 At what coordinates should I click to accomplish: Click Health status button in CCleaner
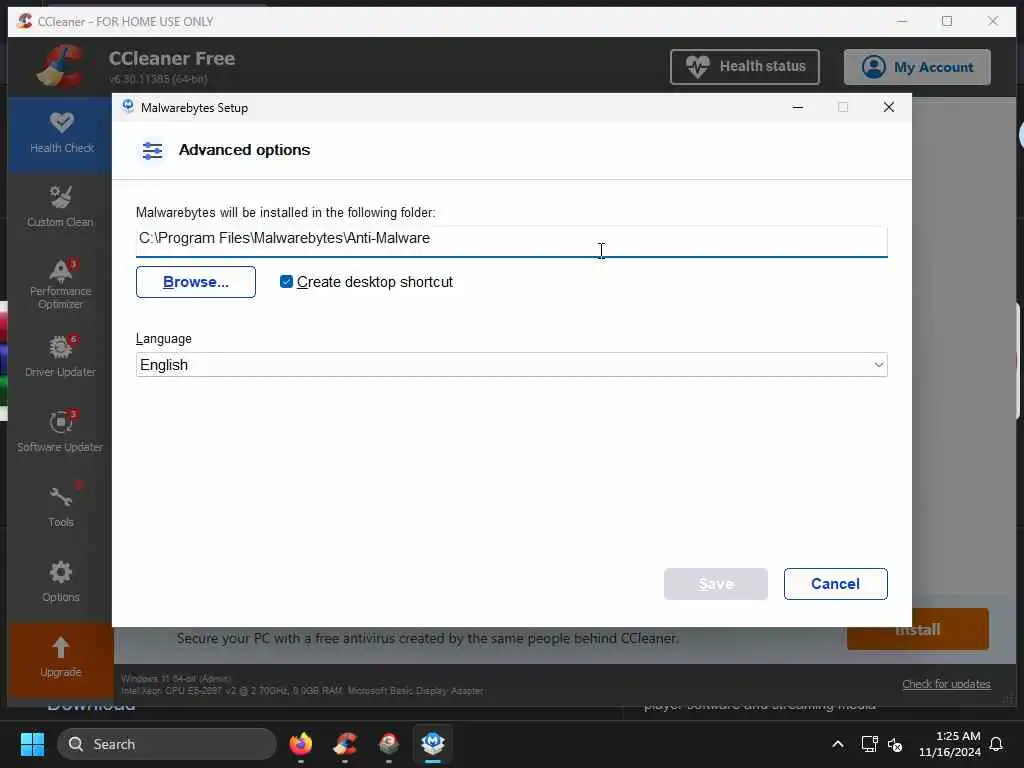744,67
